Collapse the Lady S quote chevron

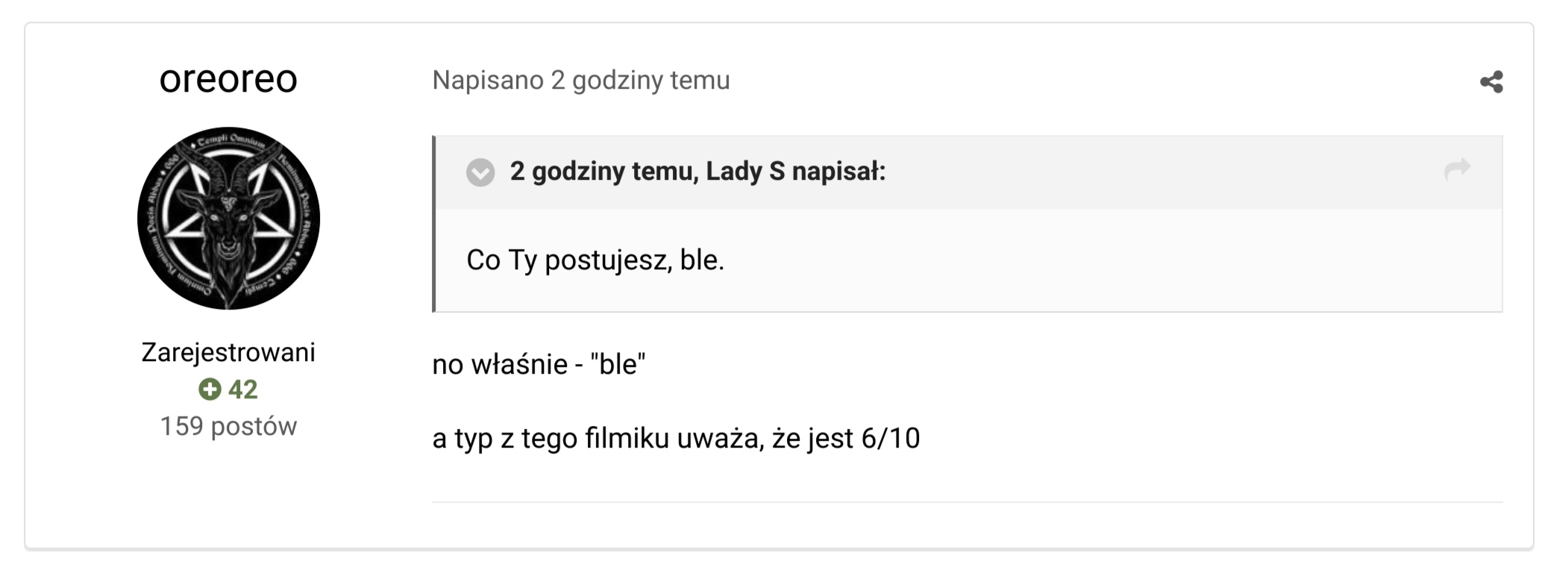tap(480, 172)
